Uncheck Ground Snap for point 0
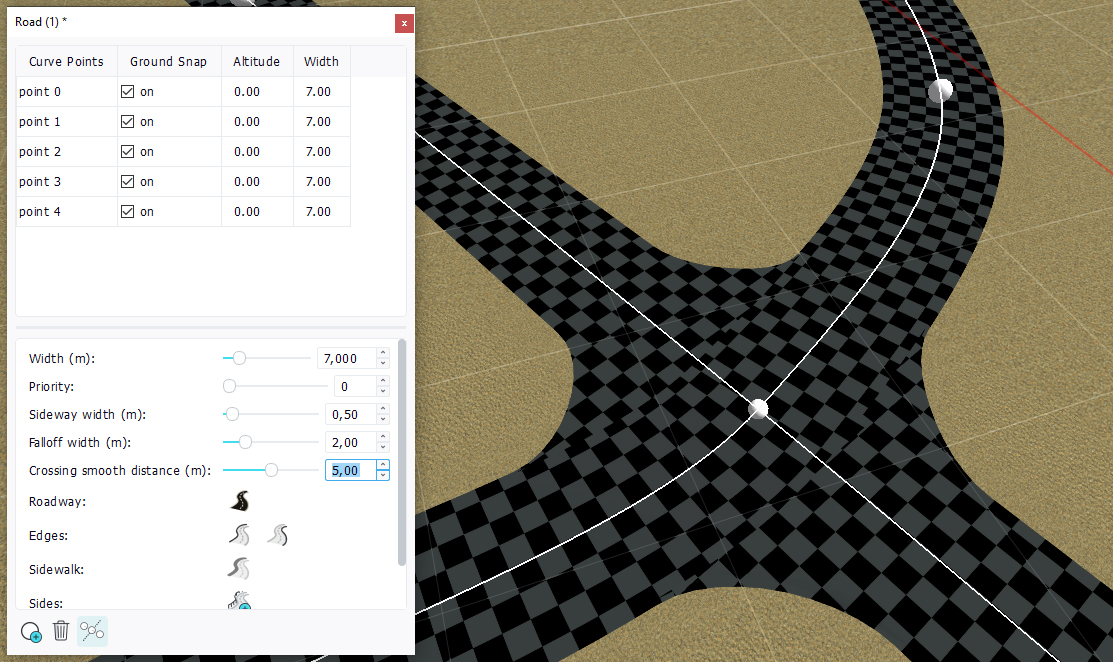The height and width of the screenshot is (662, 1113). point(127,92)
